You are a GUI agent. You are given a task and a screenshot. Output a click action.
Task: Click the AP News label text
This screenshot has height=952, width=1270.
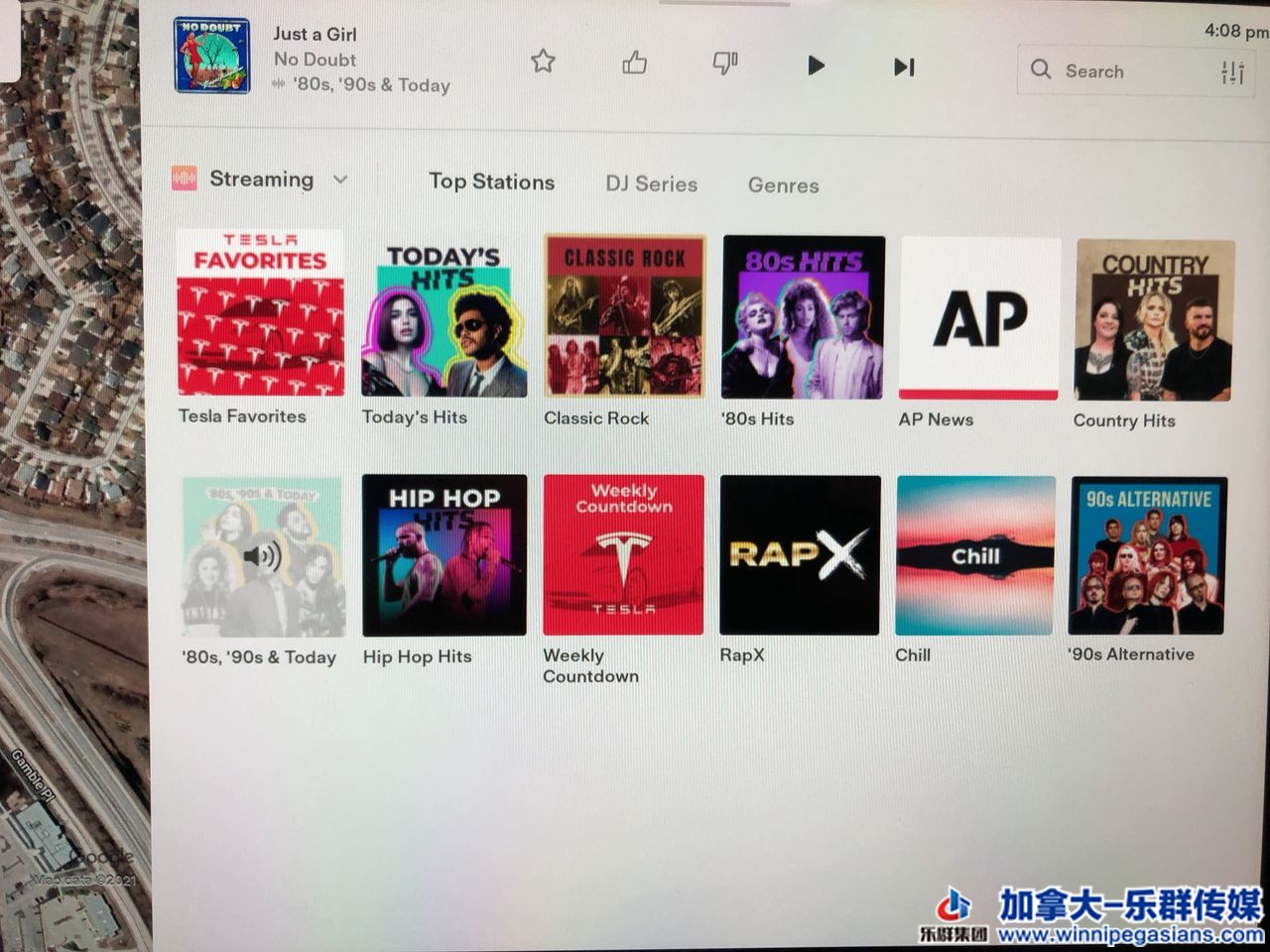pos(936,419)
